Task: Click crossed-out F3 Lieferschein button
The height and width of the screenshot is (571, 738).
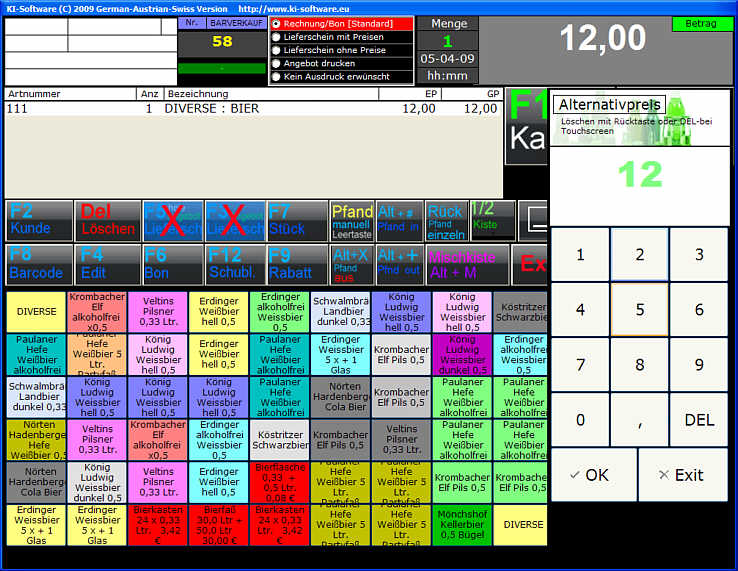Action: (x=235, y=221)
